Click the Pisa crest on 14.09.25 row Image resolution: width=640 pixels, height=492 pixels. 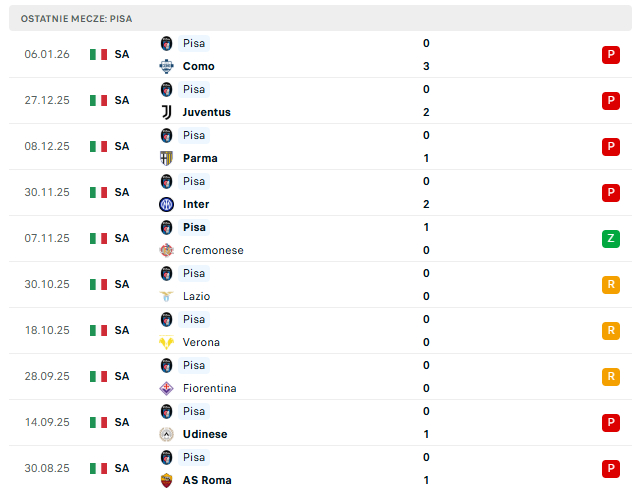[167, 411]
